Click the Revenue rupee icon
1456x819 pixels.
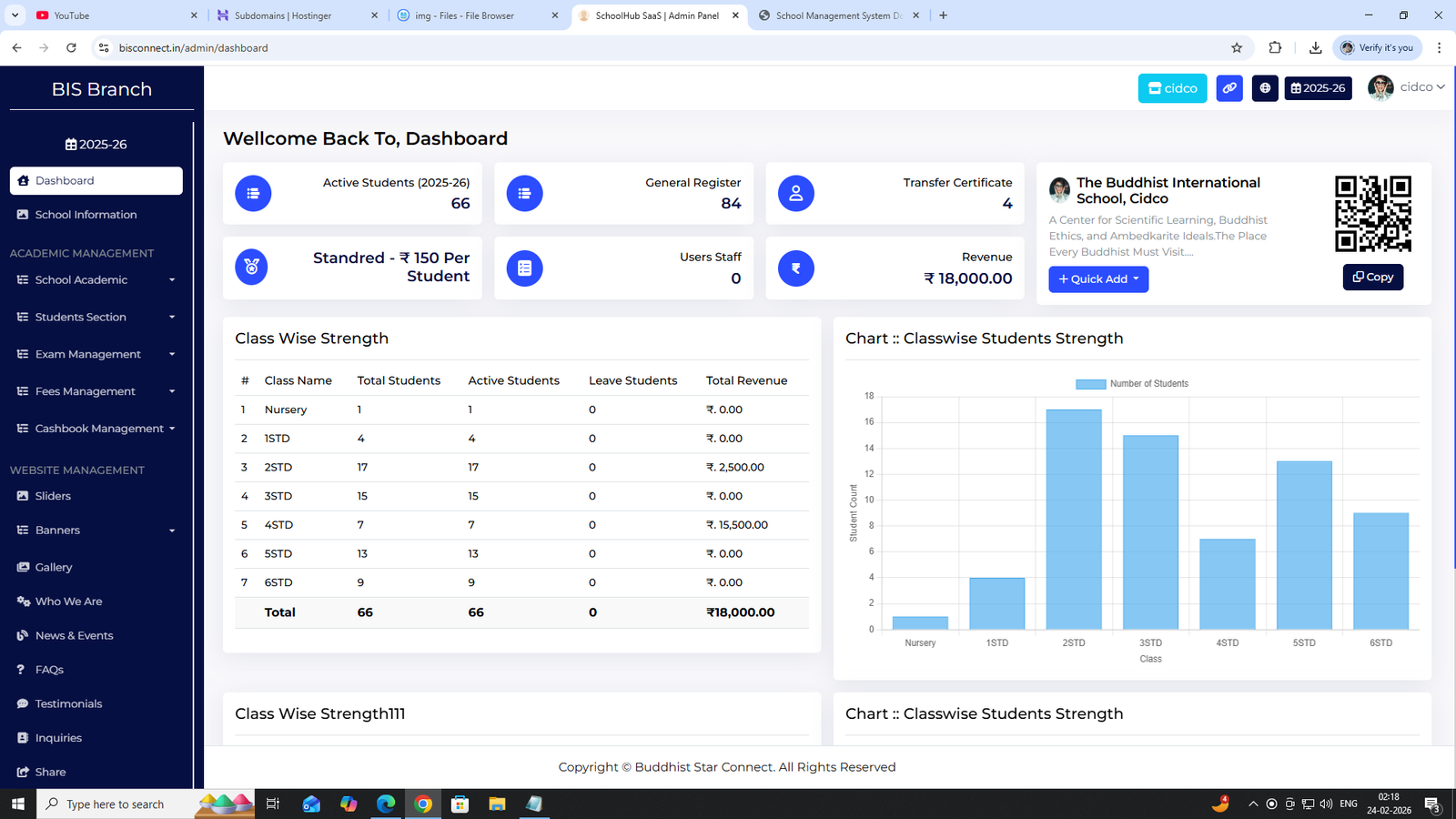point(795,268)
